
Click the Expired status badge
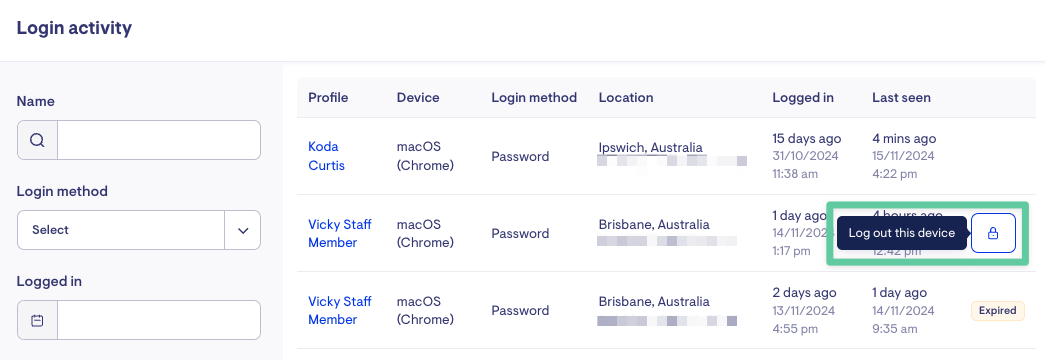click(998, 311)
